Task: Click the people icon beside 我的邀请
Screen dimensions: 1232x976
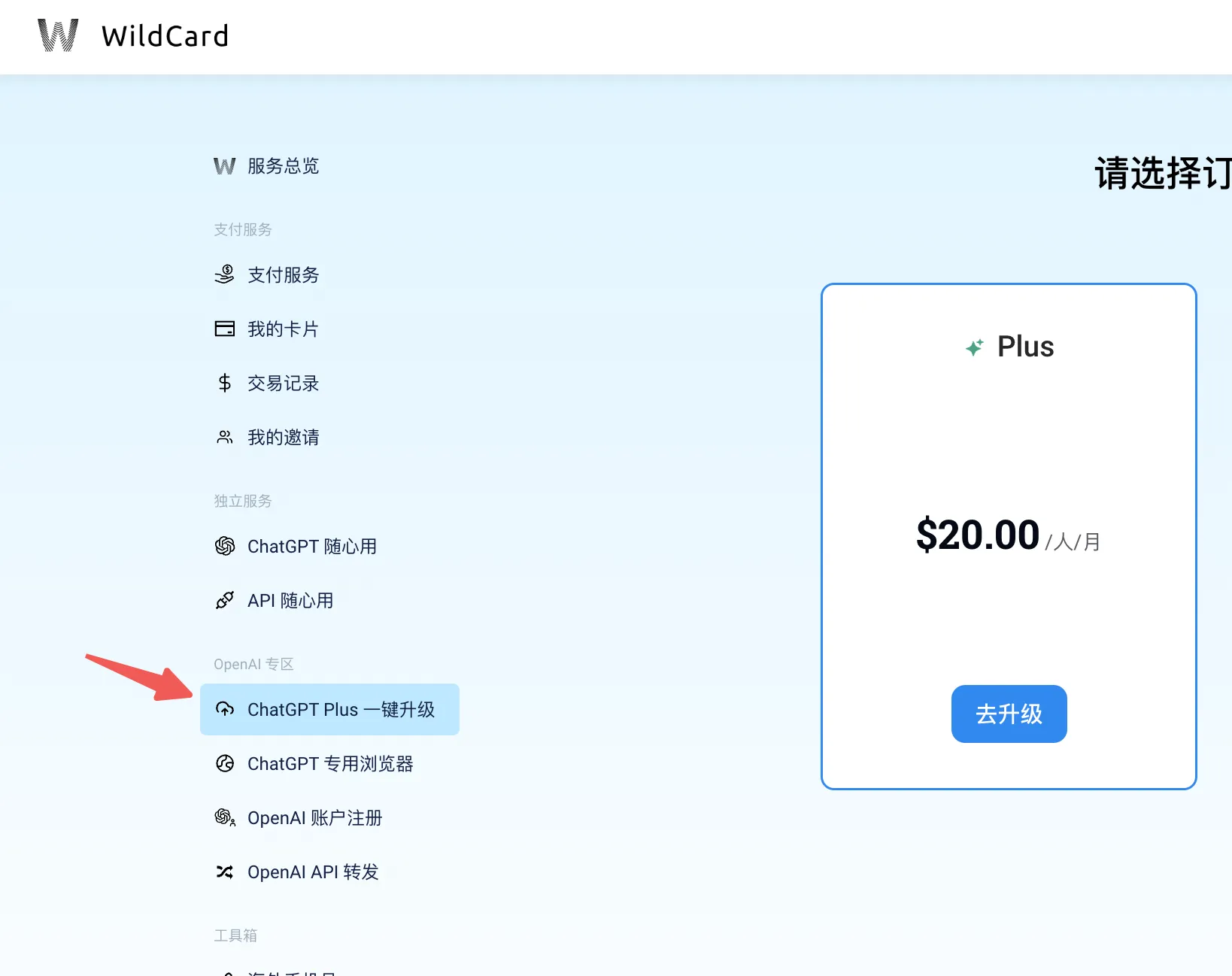Action: pyautogui.click(x=224, y=437)
